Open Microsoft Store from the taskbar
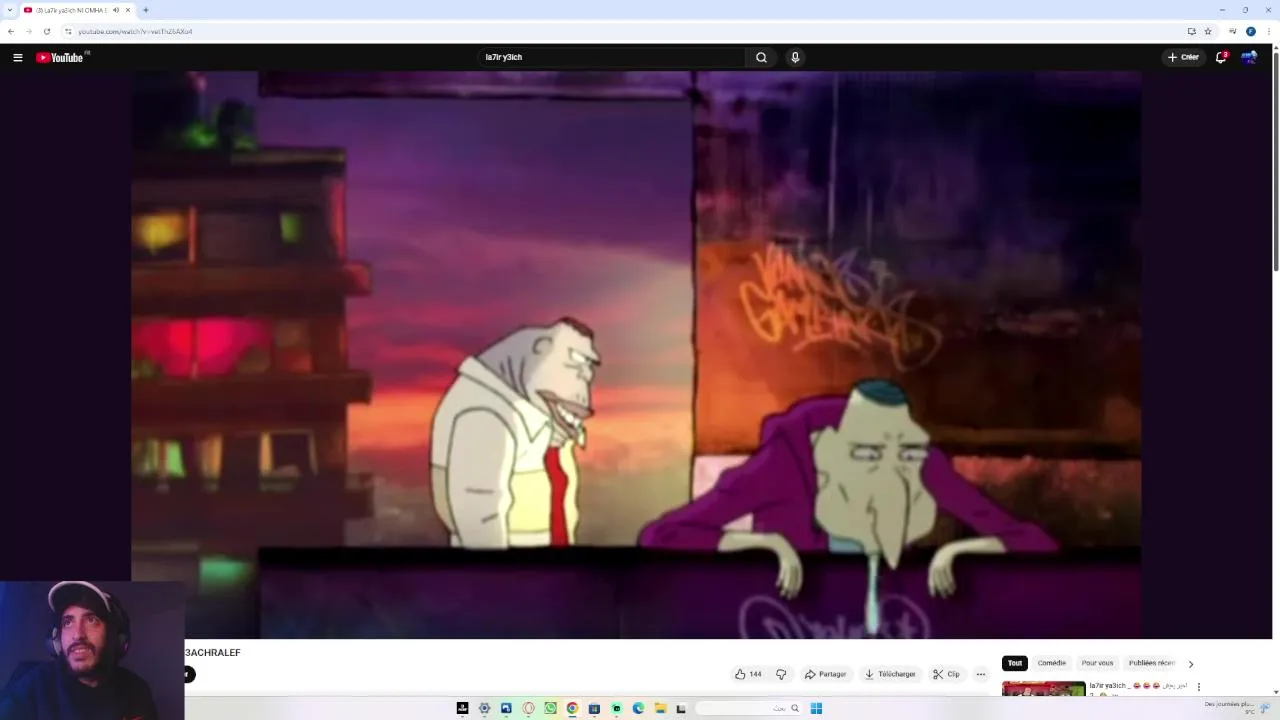 pos(594,708)
